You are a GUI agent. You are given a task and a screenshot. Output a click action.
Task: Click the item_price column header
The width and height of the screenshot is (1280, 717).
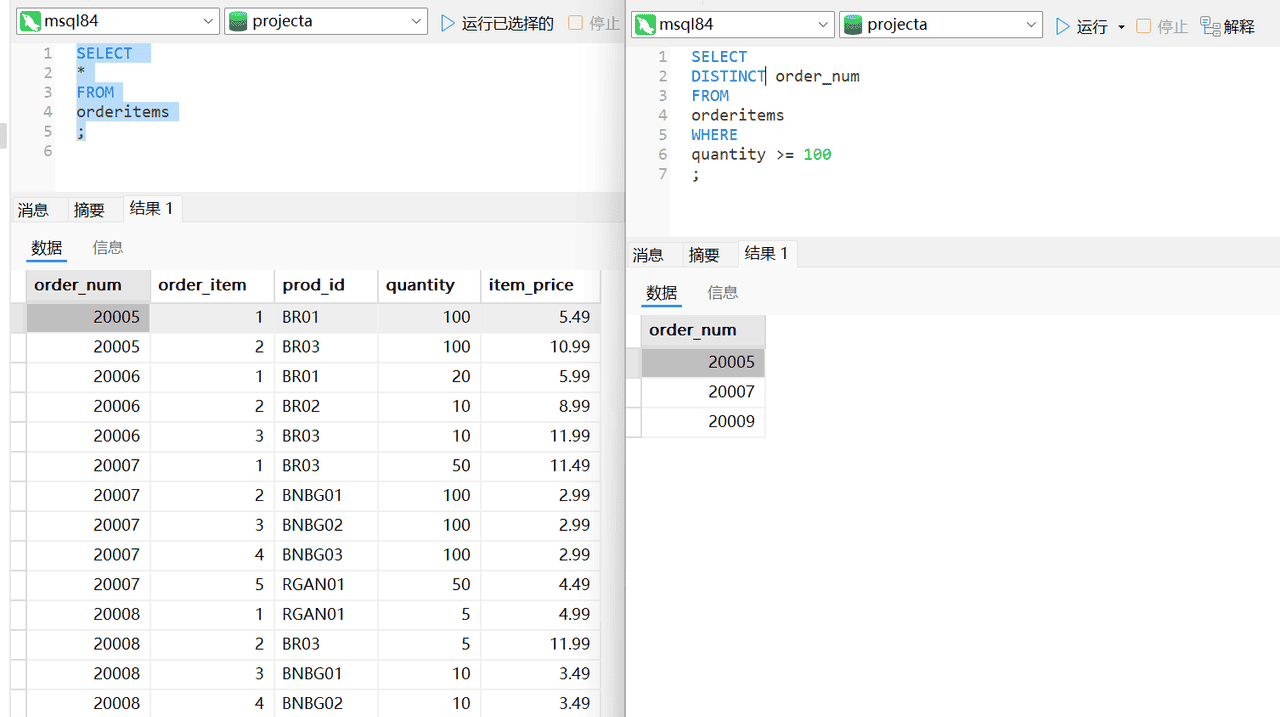click(x=531, y=285)
